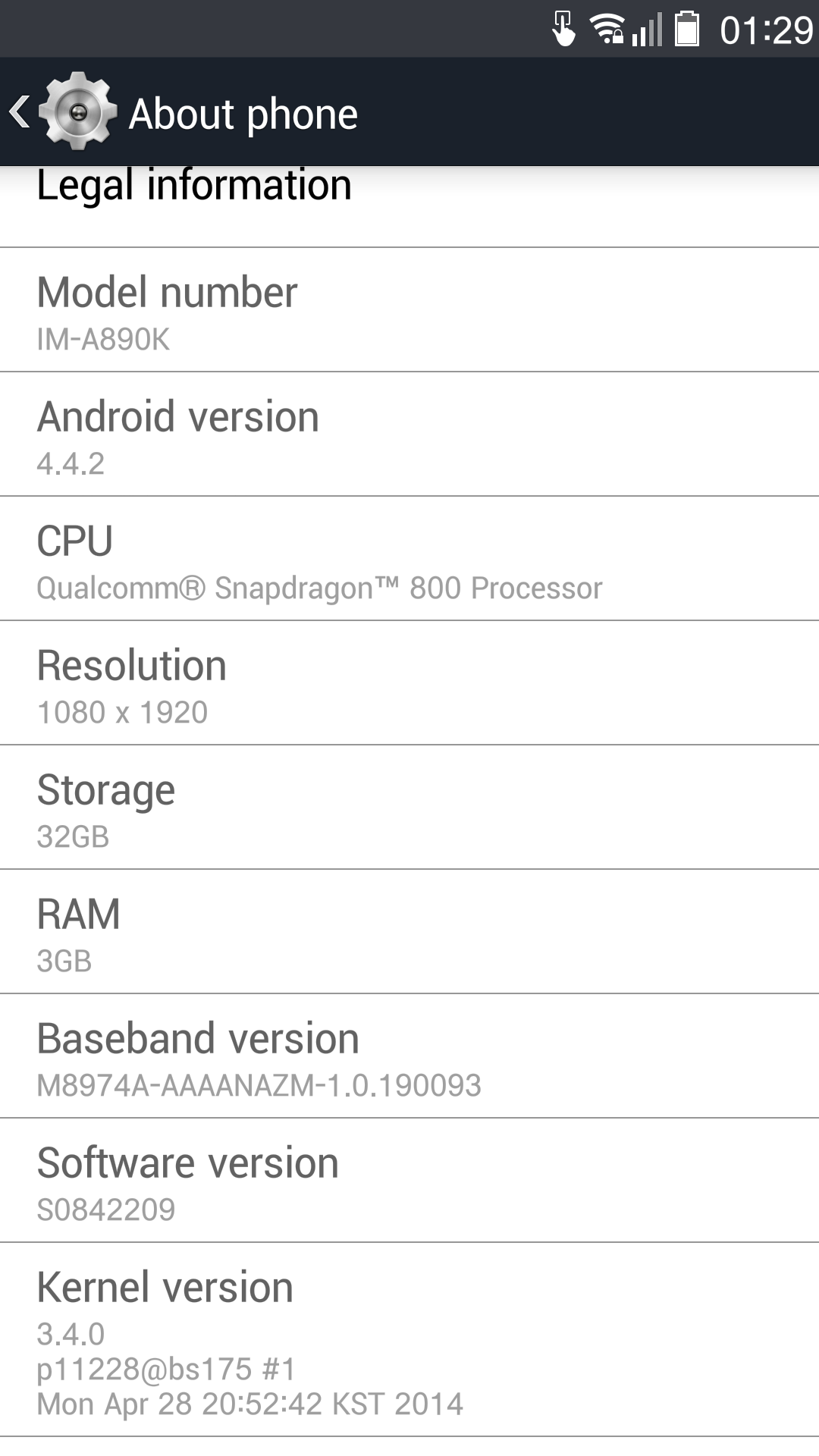Tap the clock showing 01:29
Screen dimensions: 819x1456
click(x=766, y=30)
